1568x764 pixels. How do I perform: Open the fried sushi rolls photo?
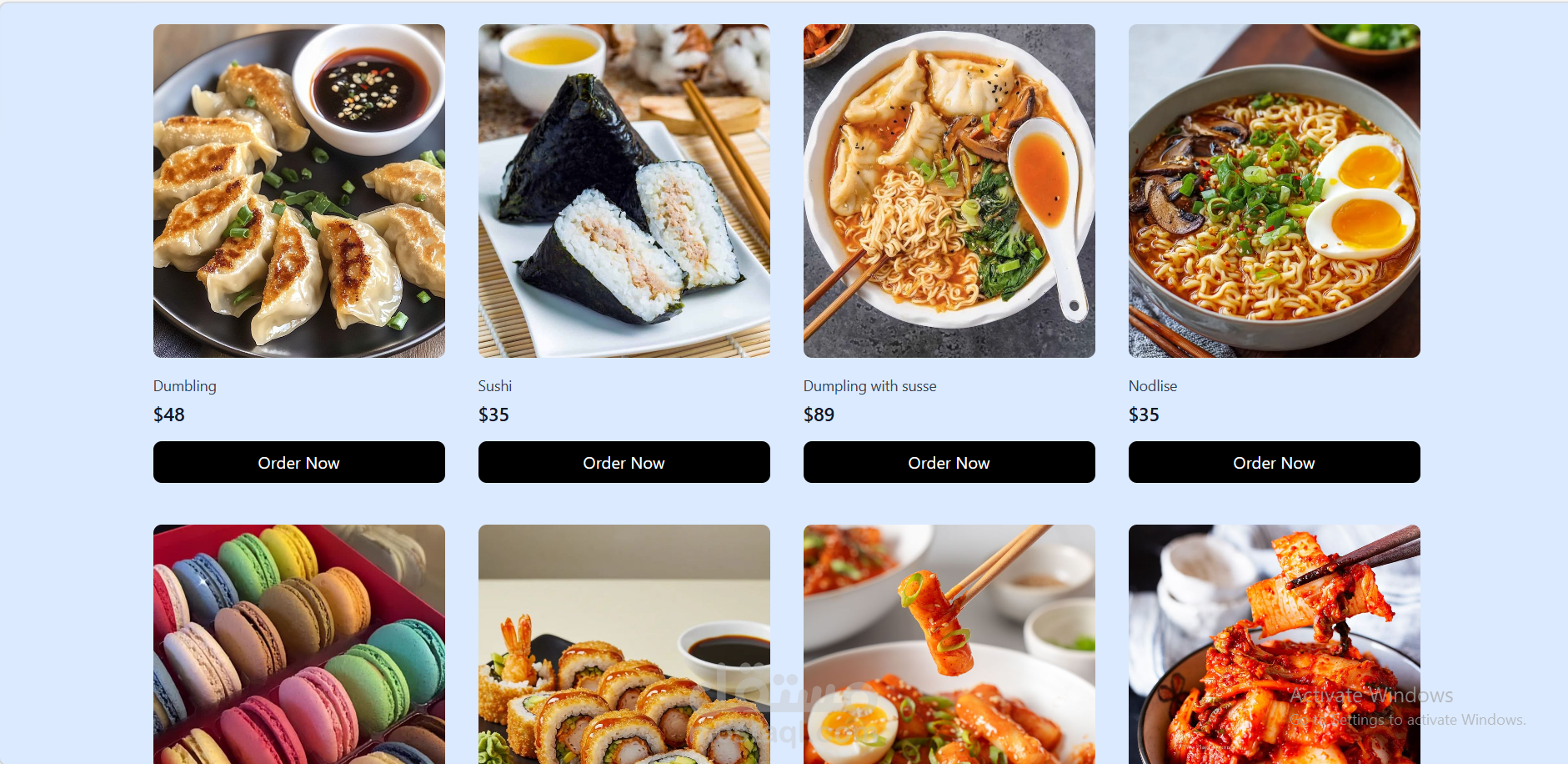coord(624,644)
